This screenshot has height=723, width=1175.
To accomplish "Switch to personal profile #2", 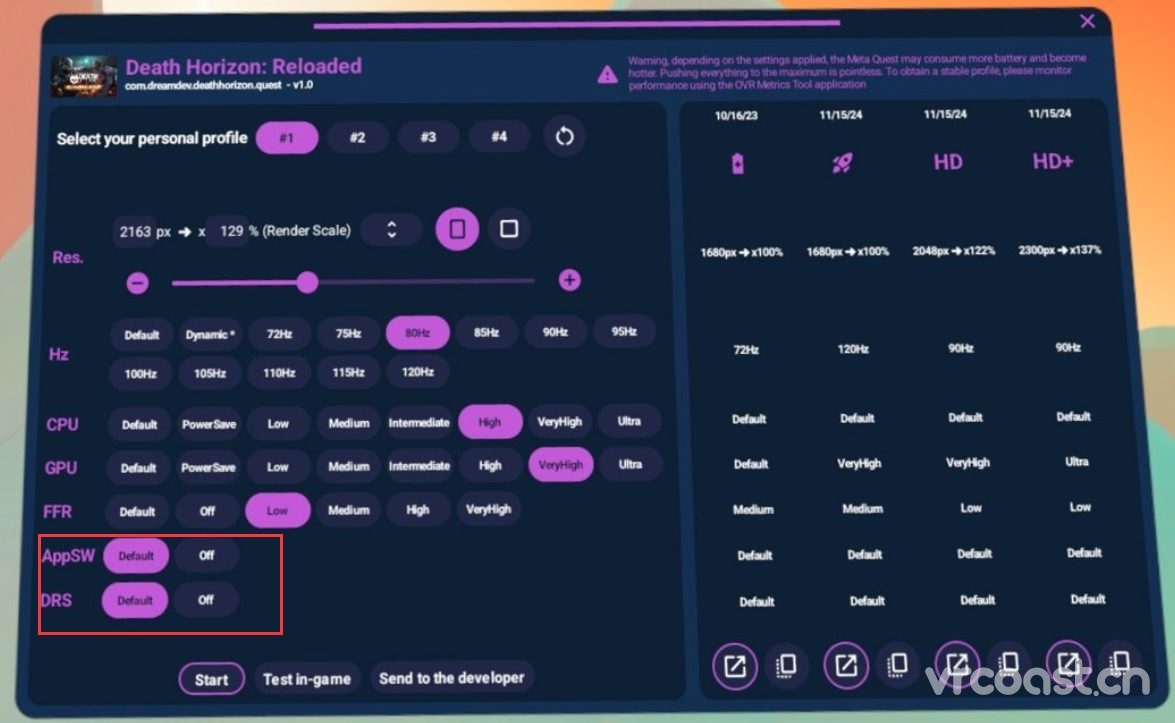I will point(357,138).
